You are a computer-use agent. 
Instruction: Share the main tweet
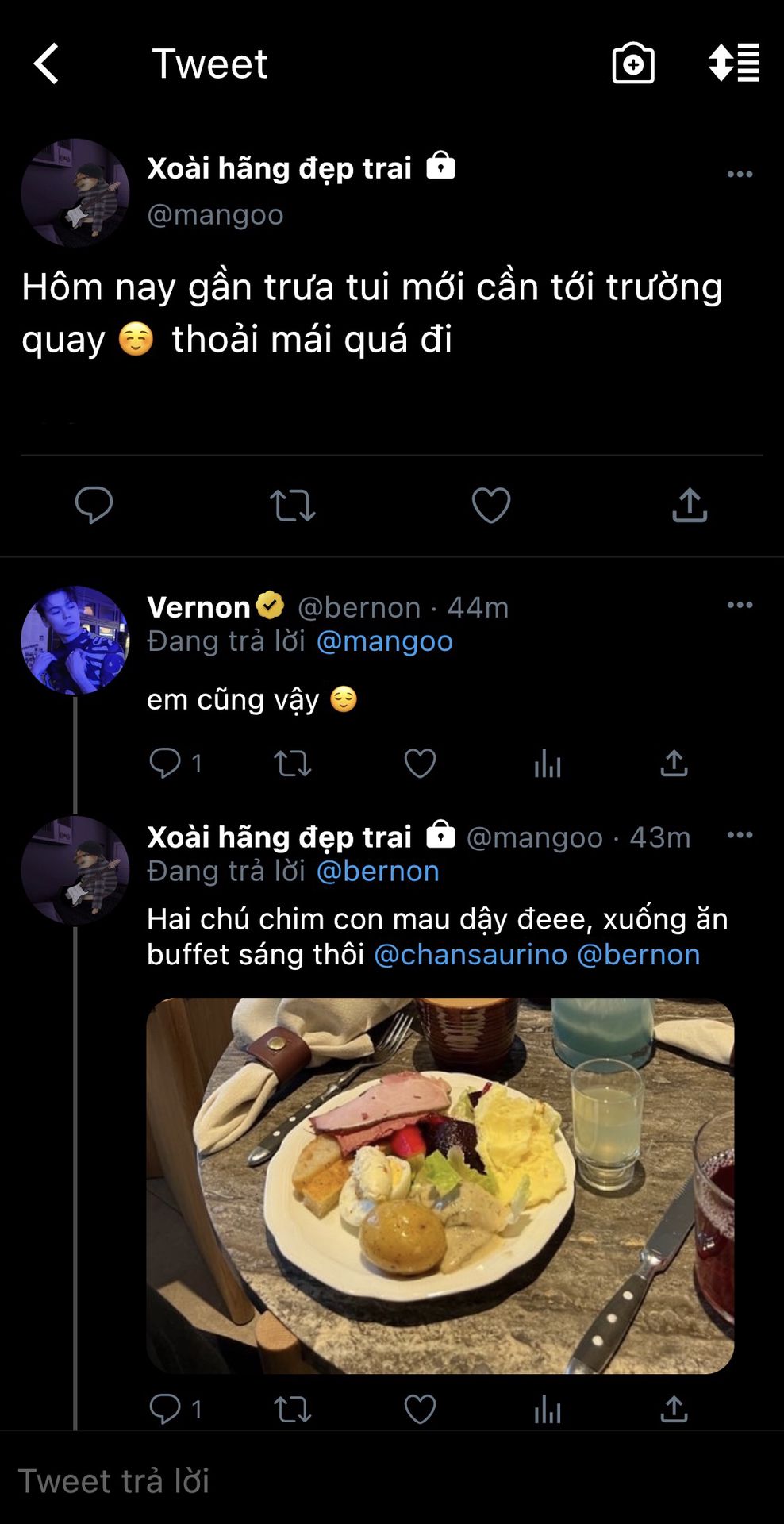click(690, 505)
